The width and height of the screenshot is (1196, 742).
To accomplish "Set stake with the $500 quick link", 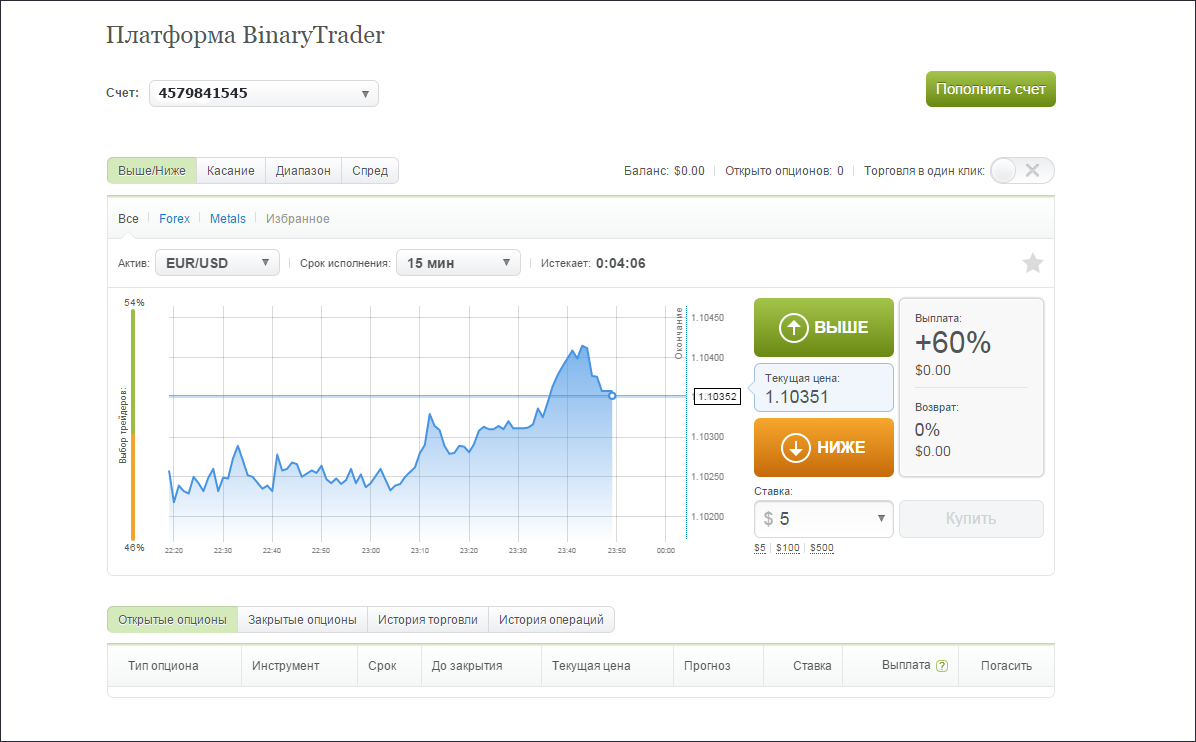I will [822, 548].
